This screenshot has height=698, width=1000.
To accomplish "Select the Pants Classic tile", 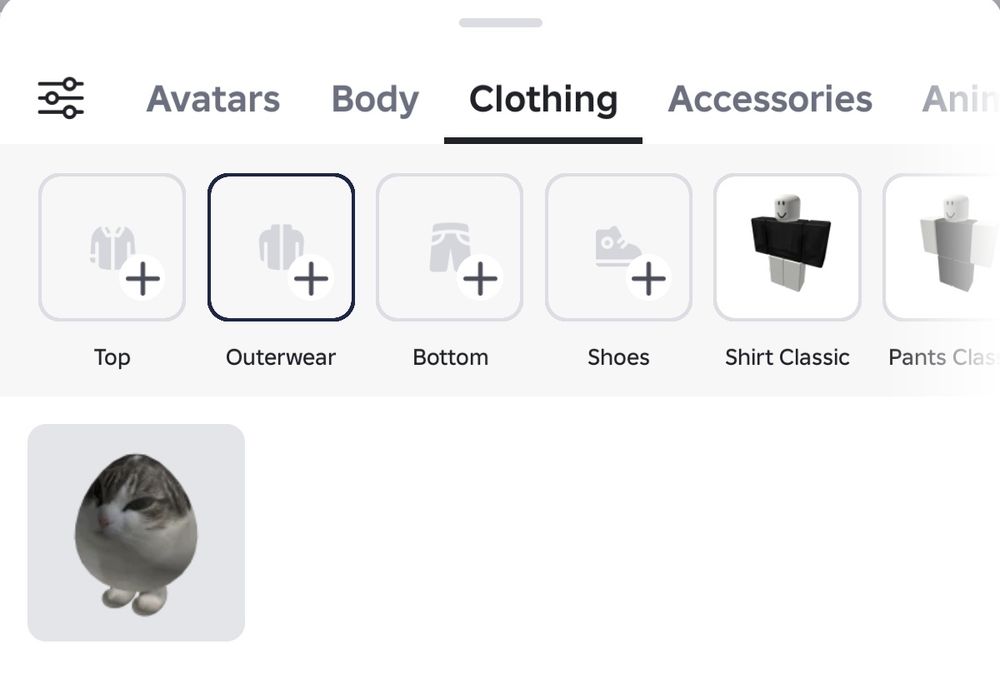I will point(941,247).
